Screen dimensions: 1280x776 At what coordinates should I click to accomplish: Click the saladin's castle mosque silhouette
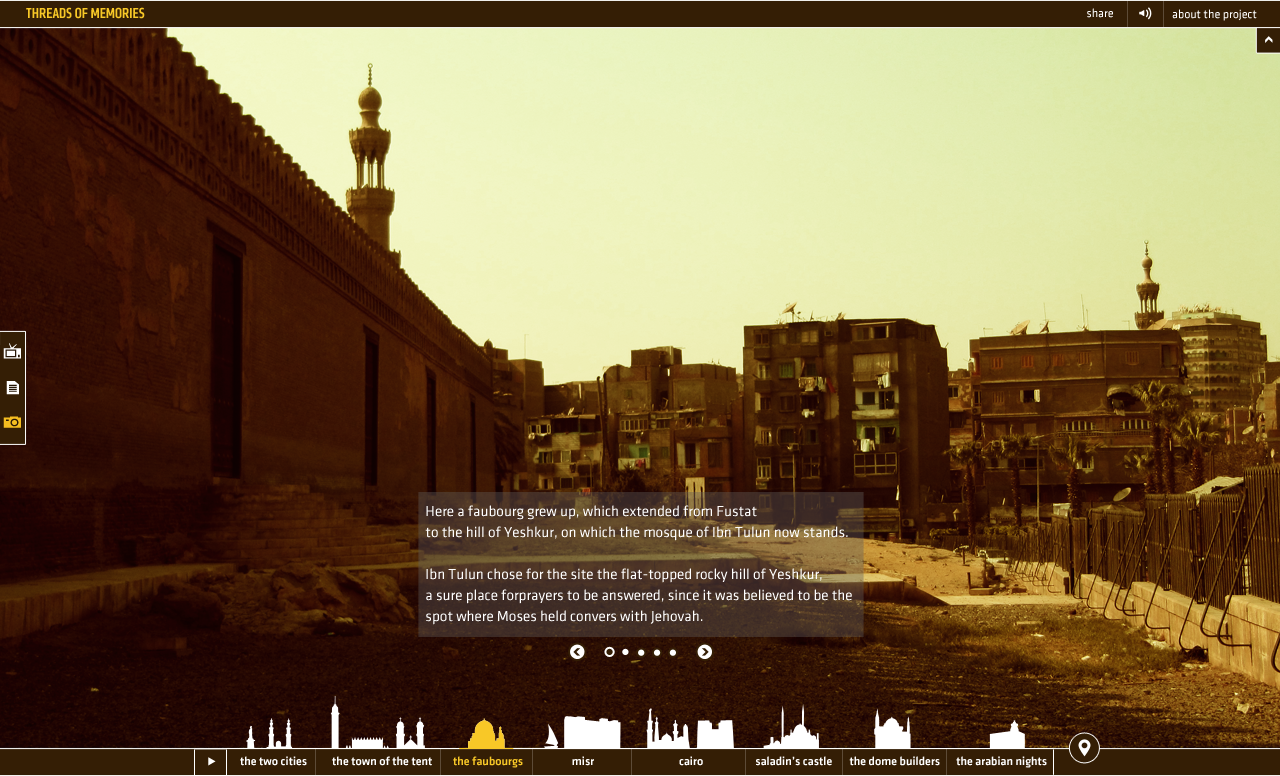tap(792, 728)
